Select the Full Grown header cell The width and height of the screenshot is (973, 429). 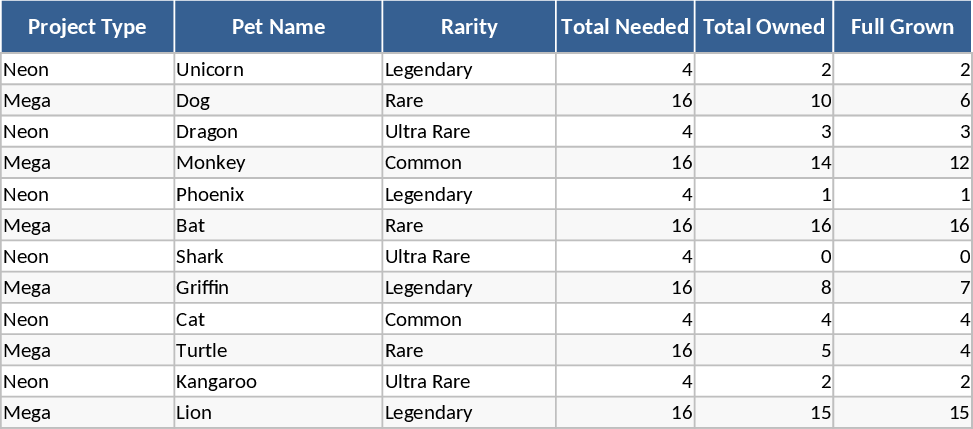[902, 27]
